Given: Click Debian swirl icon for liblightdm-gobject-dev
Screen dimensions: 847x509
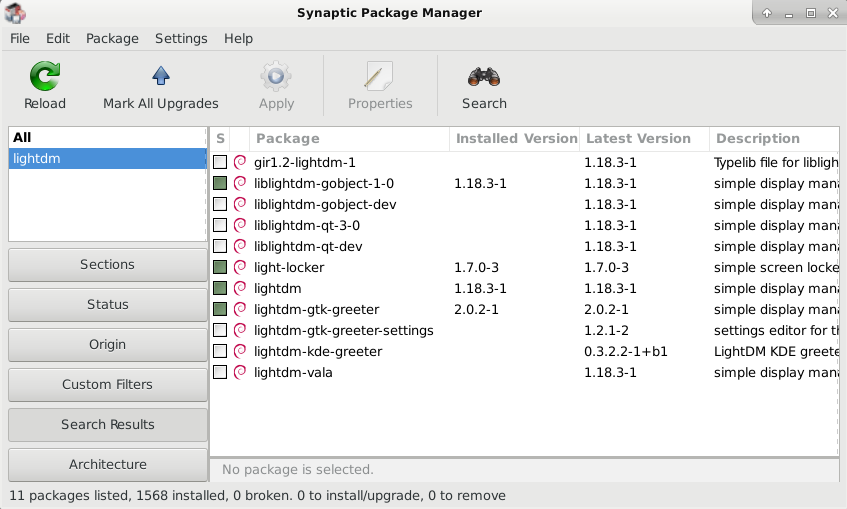Looking at the screenshot, I should point(240,204).
